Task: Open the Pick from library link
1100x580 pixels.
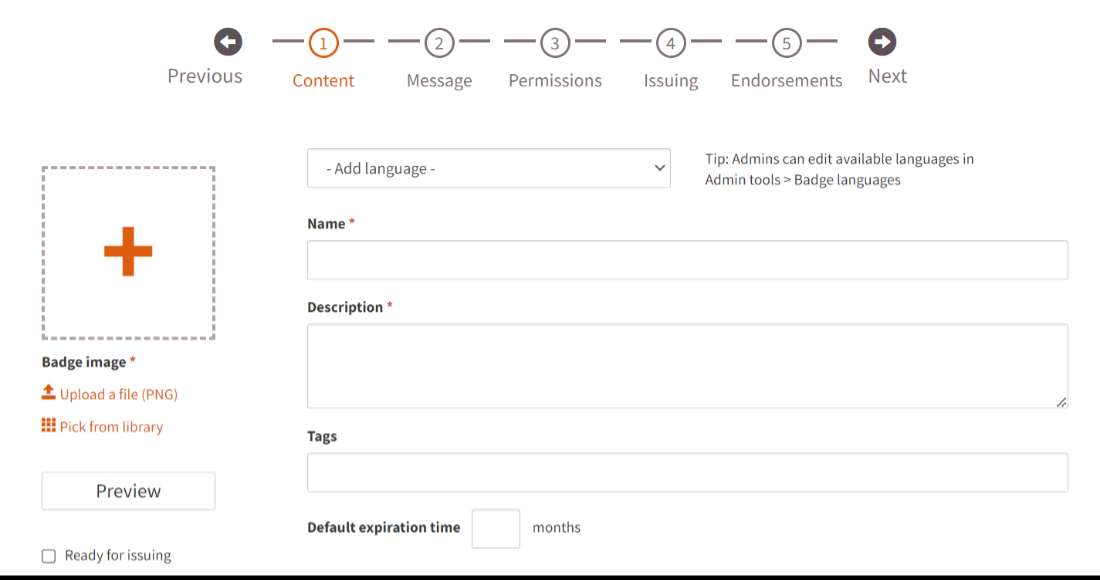Action: [x=112, y=426]
